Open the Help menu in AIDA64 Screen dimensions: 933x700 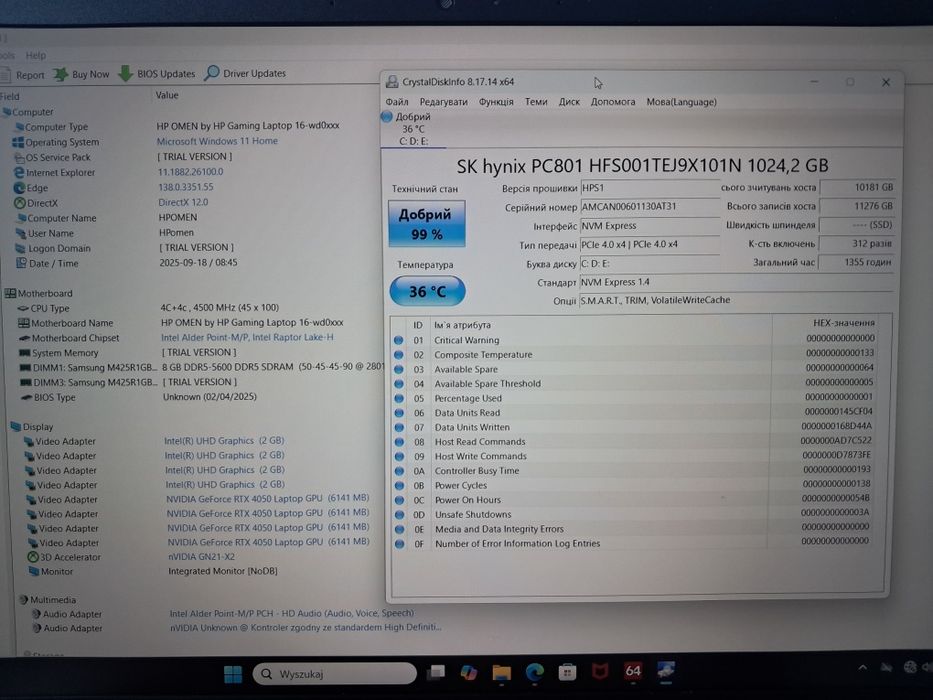point(36,55)
